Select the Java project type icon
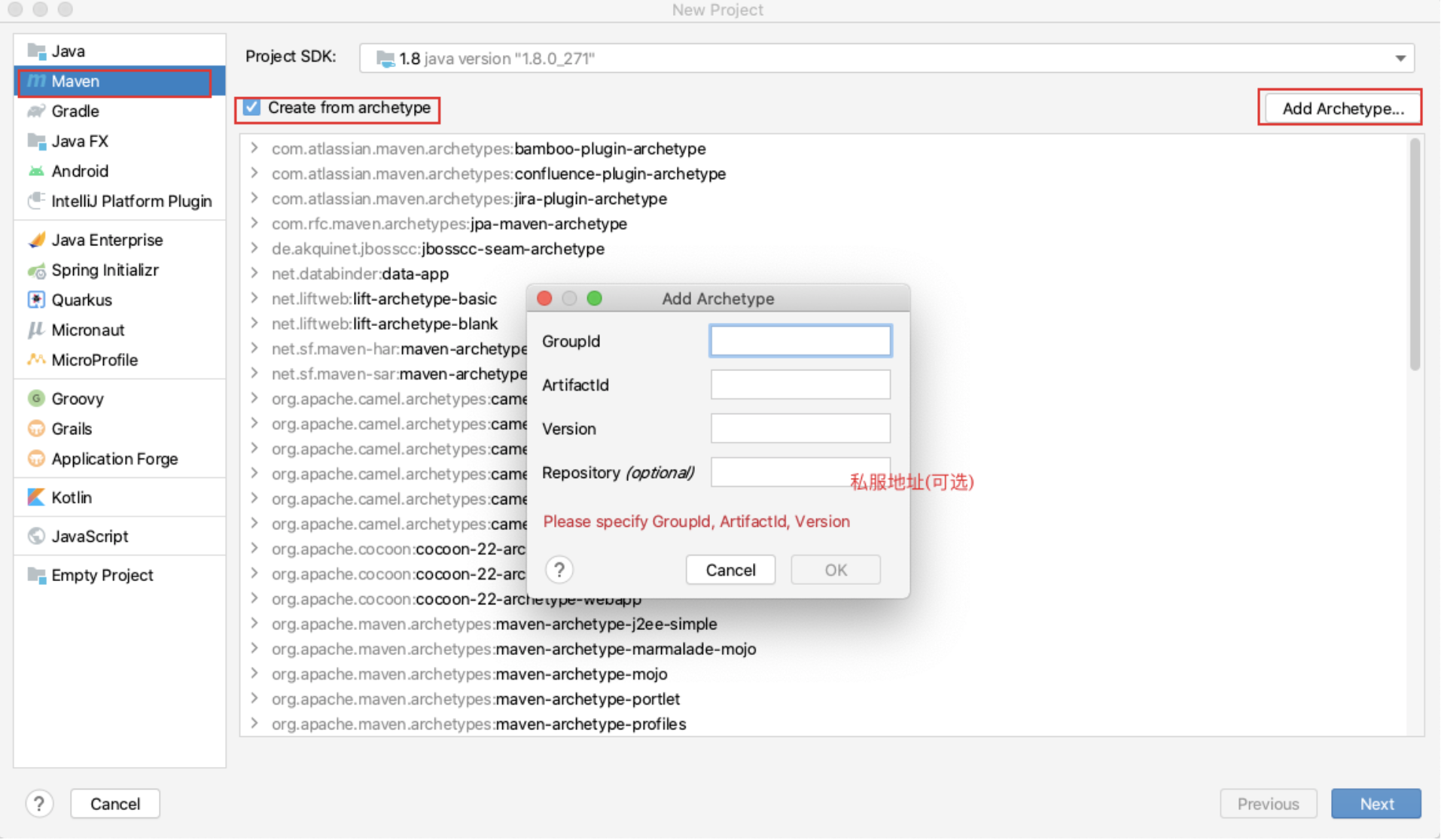Image resolution: width=1441 pixels, height=840 pixels. pos(36,51)
